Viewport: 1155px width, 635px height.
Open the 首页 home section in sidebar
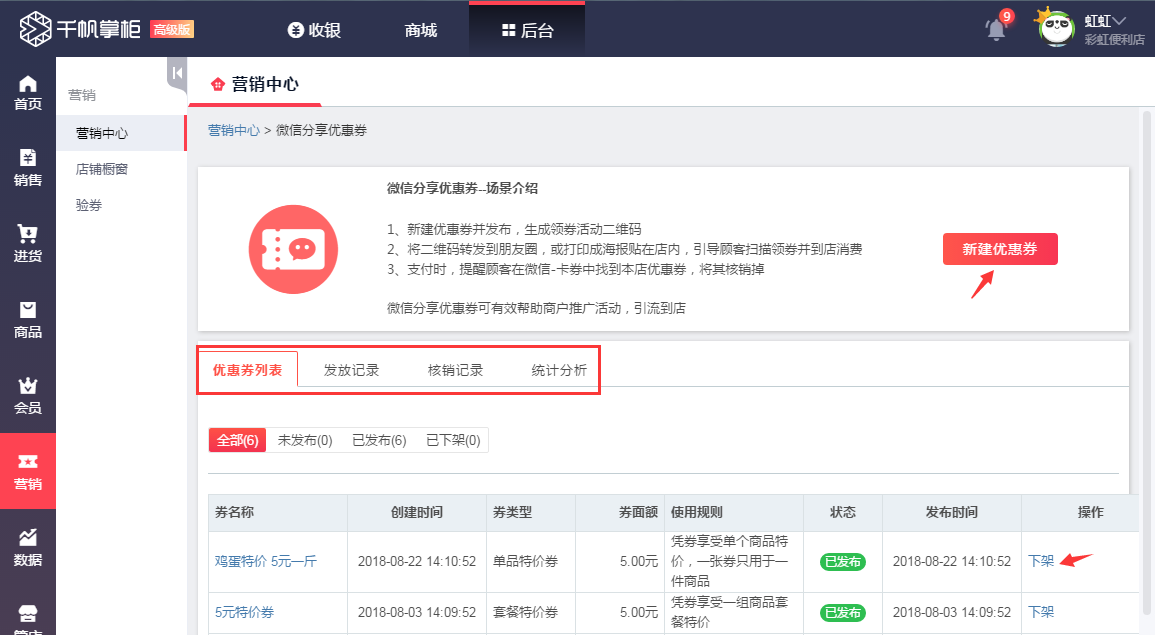(x=27, y=92)
